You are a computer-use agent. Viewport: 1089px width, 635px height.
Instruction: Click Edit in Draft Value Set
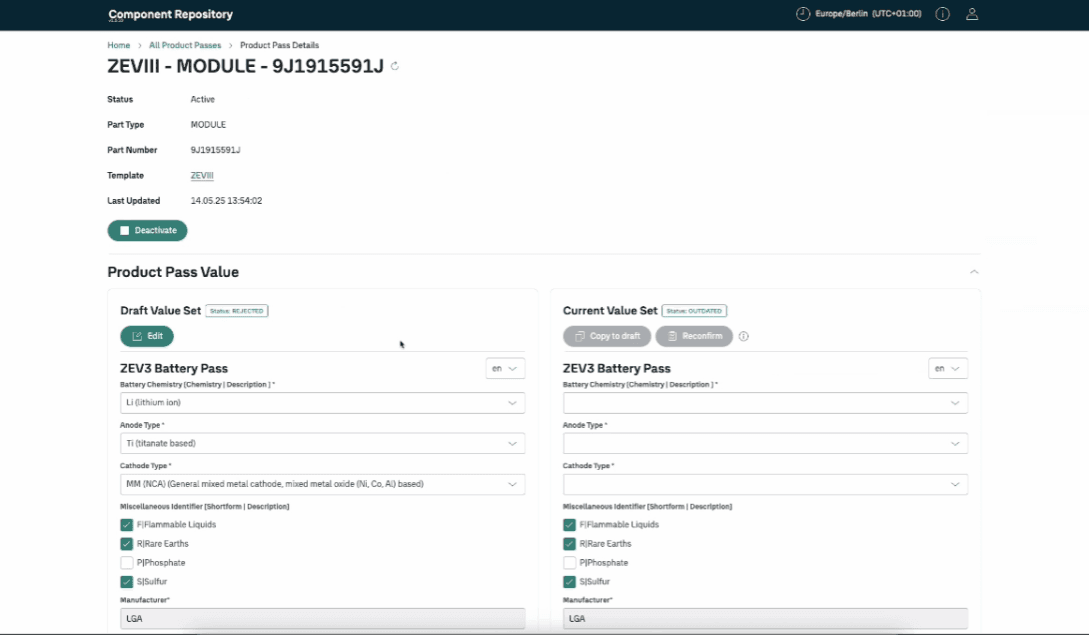(147, 336)
